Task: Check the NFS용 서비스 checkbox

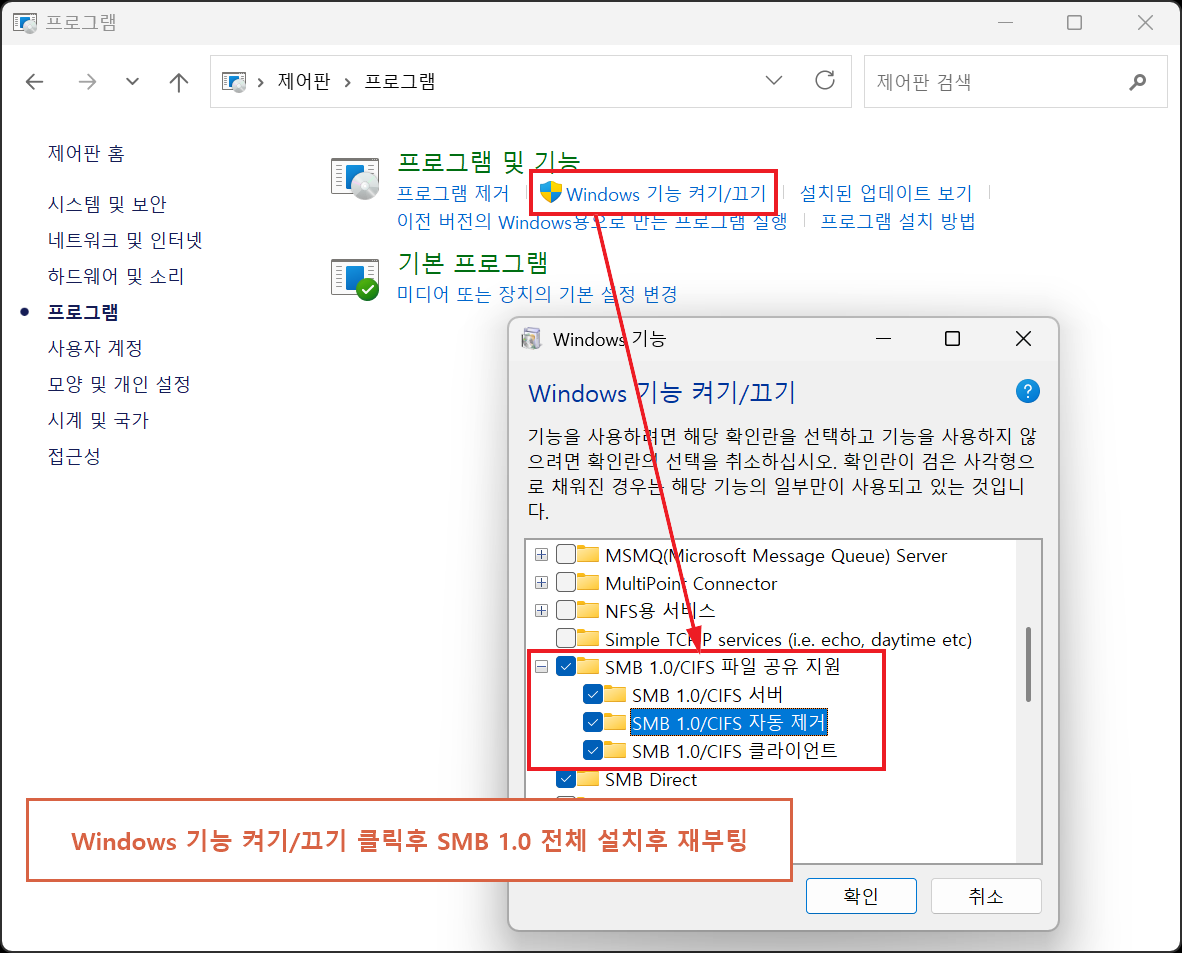Action: coord(566,611)
